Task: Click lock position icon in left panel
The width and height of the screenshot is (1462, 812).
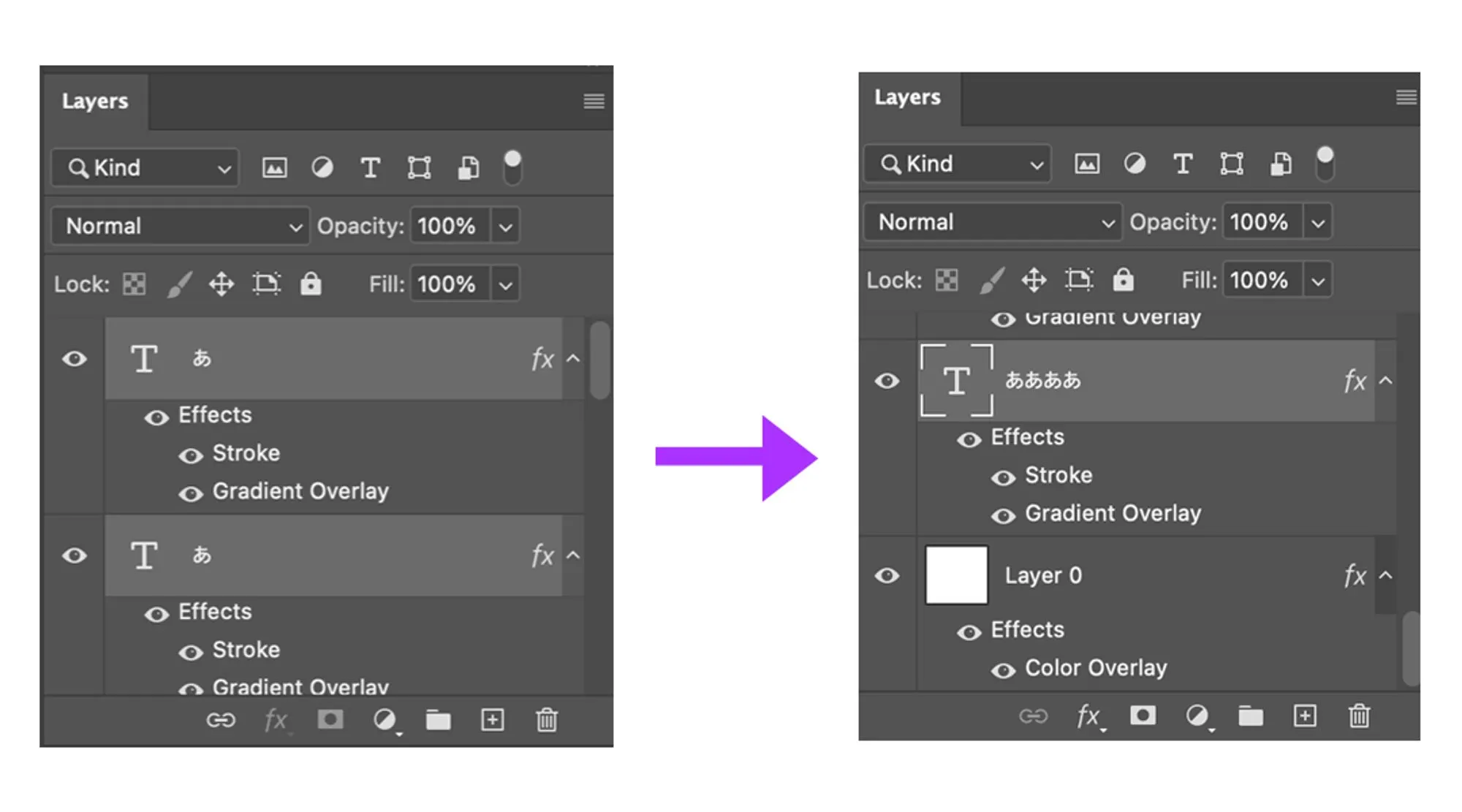Action: tap(221, 284)
